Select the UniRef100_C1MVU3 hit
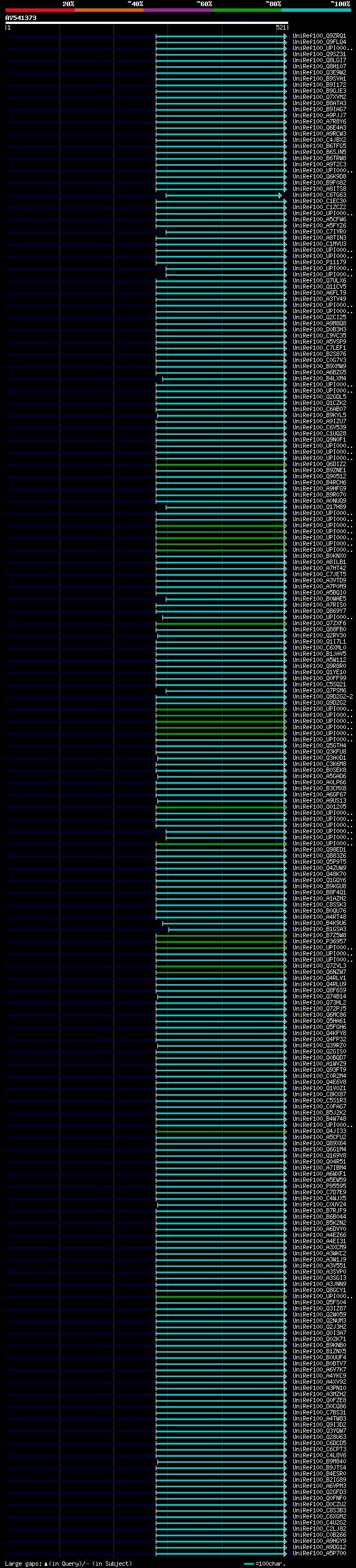 click(x=319, y=244)
